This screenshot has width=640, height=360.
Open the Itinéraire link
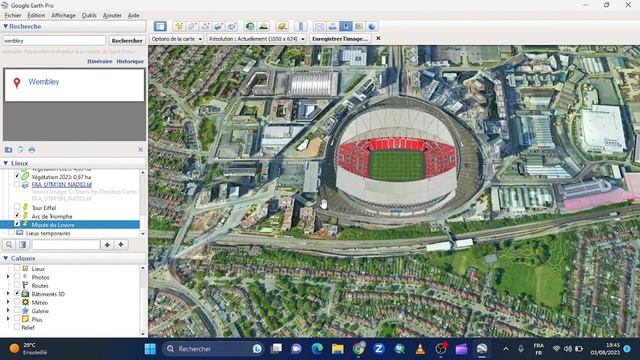(x=100, y=61)
